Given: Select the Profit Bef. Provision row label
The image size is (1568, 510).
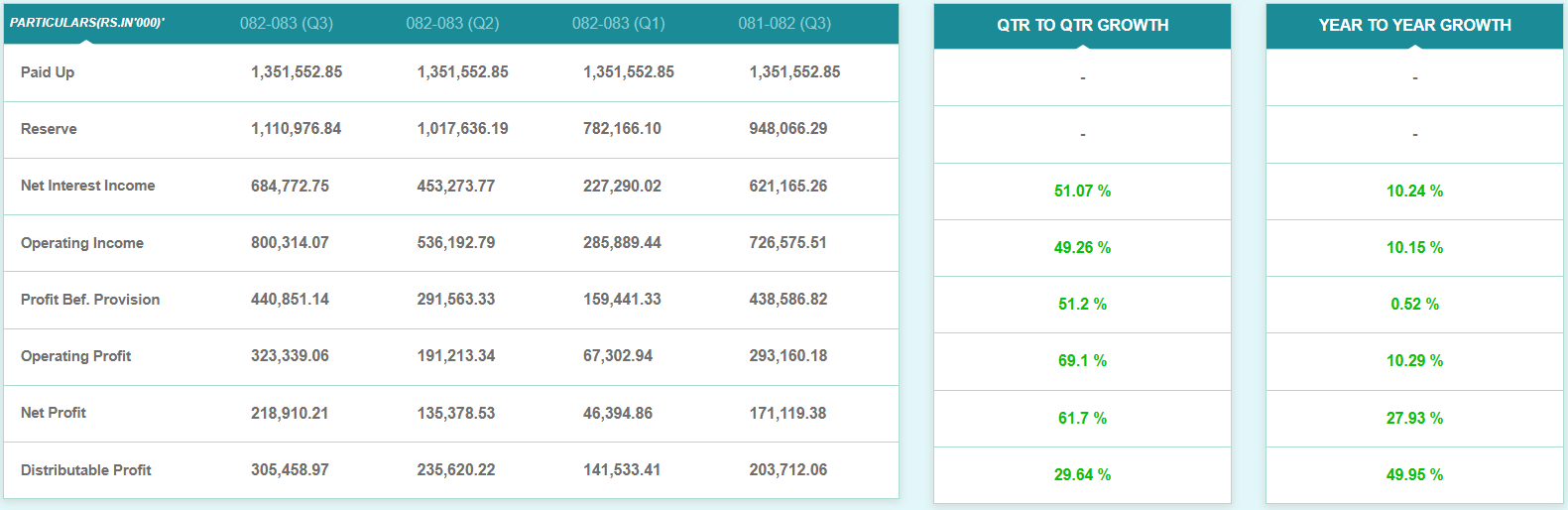Looking at the screenshot, I should coord(90,300).
